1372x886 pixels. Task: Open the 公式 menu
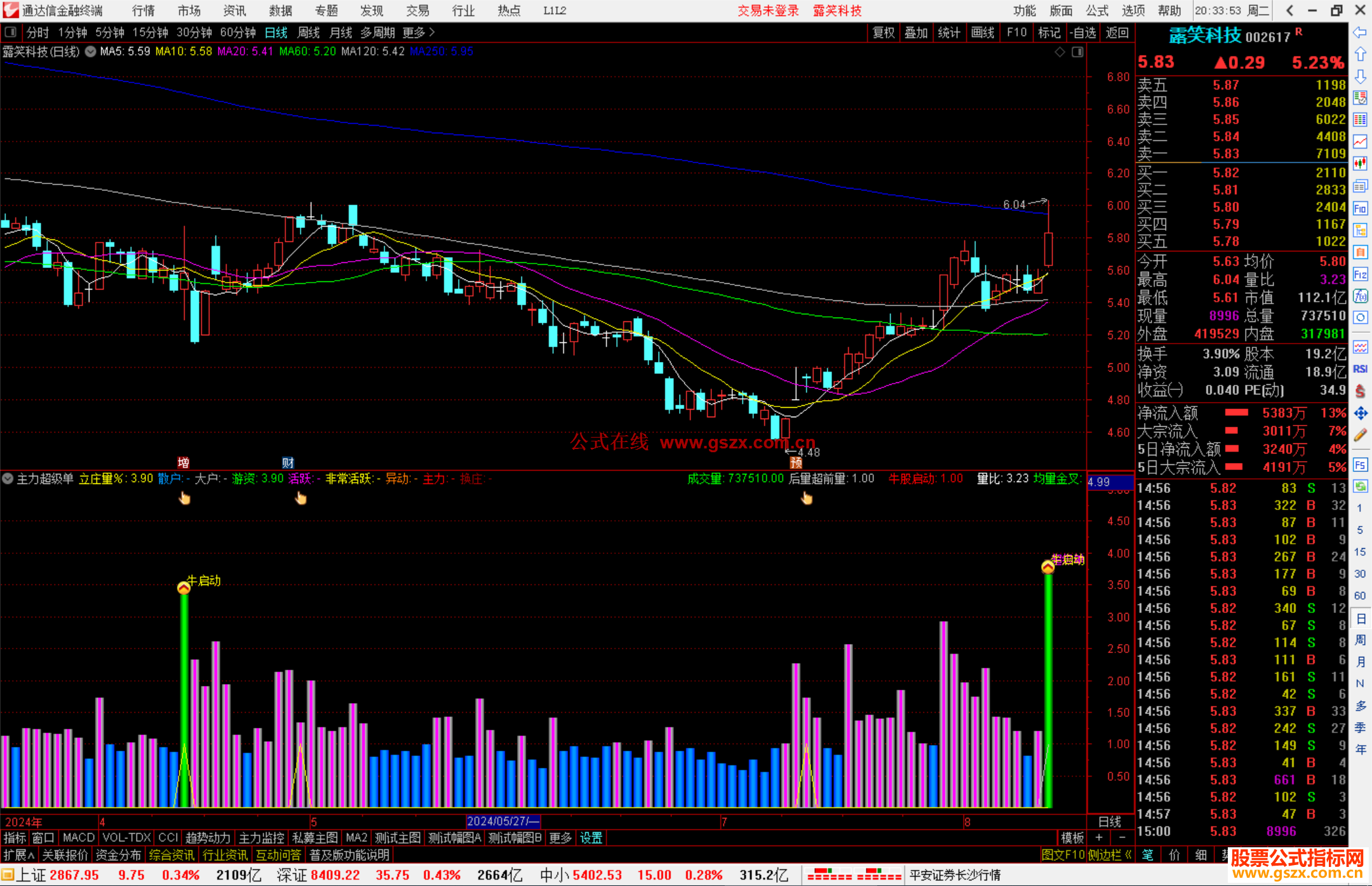(x=1097, y=11)
